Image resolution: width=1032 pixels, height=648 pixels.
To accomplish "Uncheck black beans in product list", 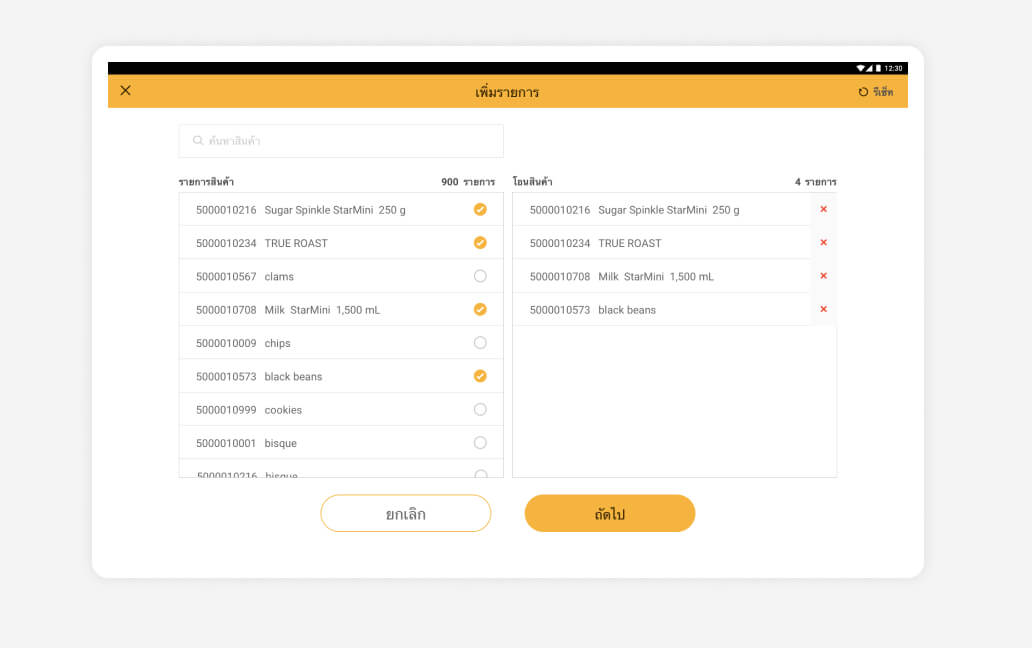I will (x=480, y=376).
